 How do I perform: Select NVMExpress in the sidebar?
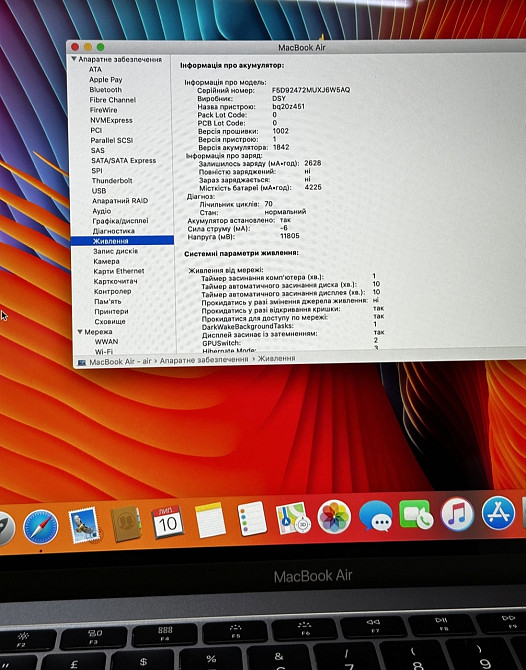click(111, 120)
